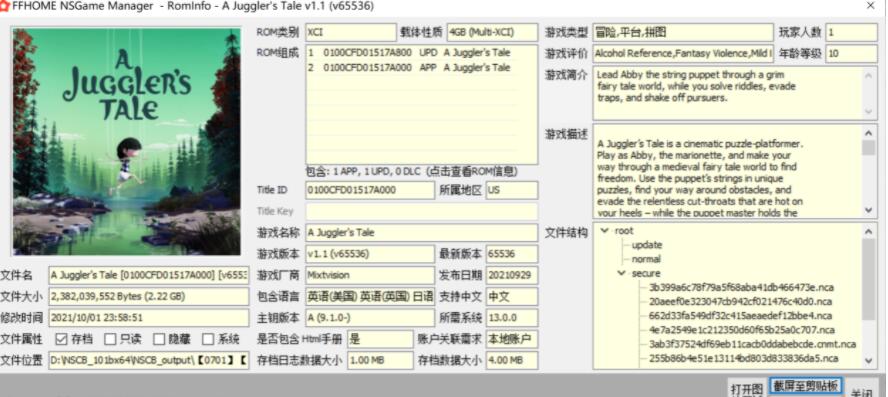Click the up arrow of 游戏描述 scrollbar
The height and width of the screenshot is (397, 888).
(868, 133)
